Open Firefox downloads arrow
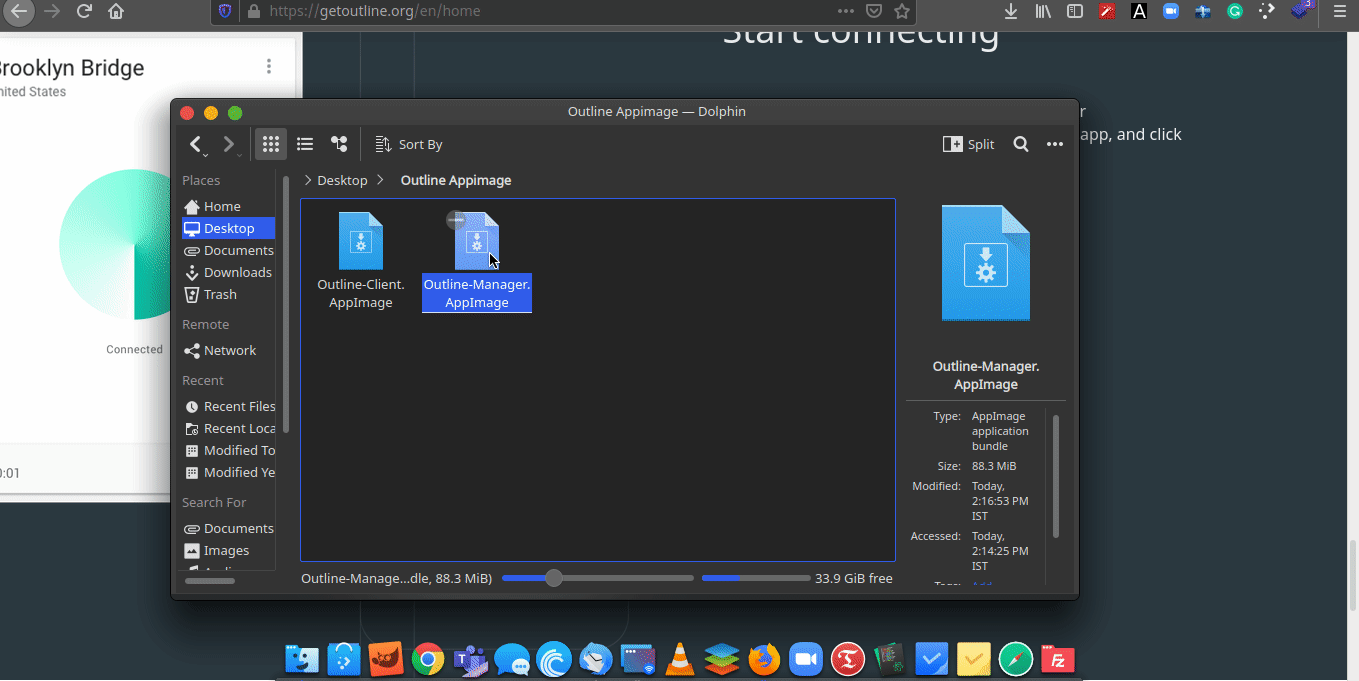1359x681 pixels. [1011, 11]
